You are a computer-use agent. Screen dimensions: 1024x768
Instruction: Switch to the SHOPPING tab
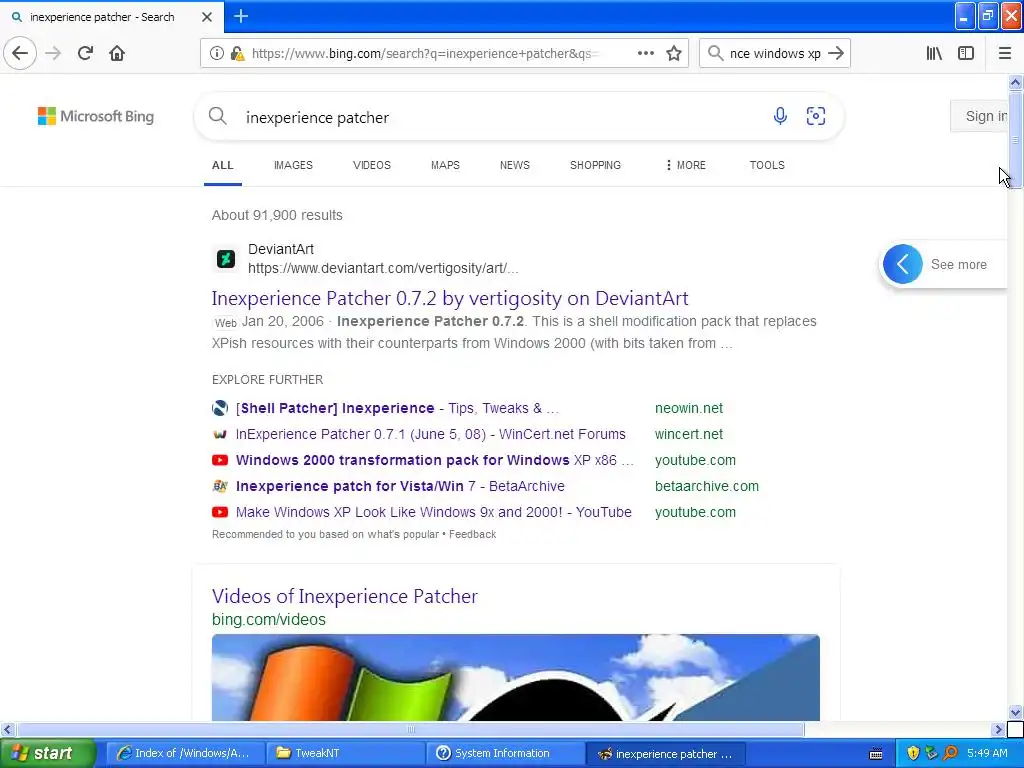coord(595,165)
